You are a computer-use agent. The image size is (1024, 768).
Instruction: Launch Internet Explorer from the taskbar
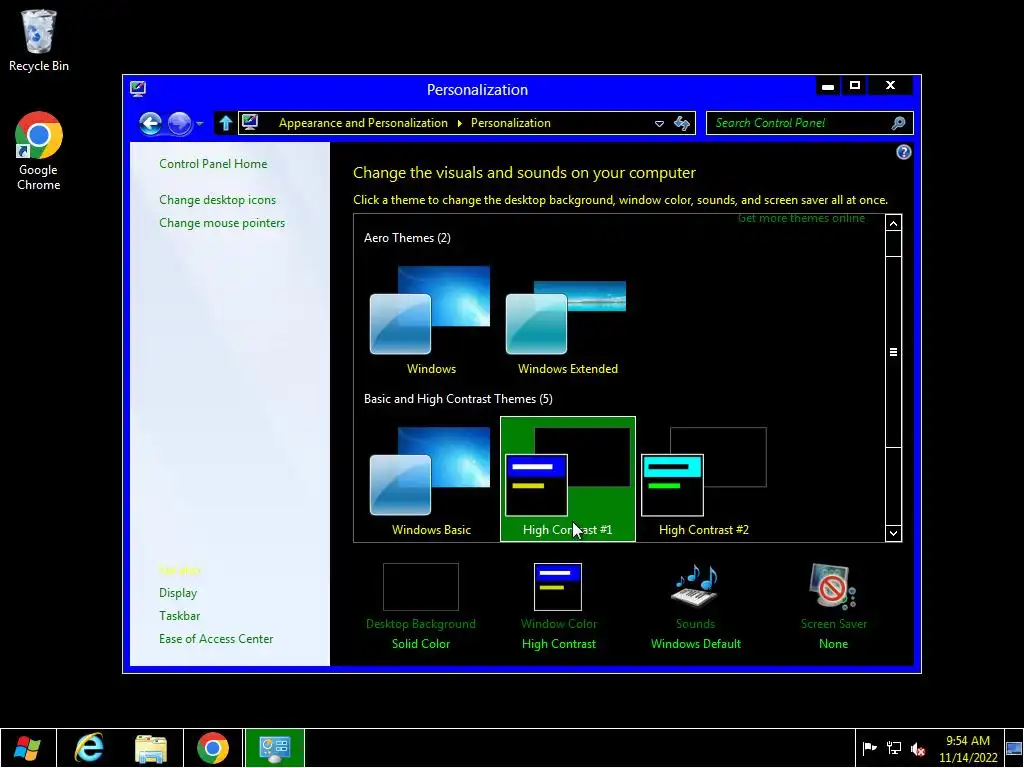click(89, 748)
